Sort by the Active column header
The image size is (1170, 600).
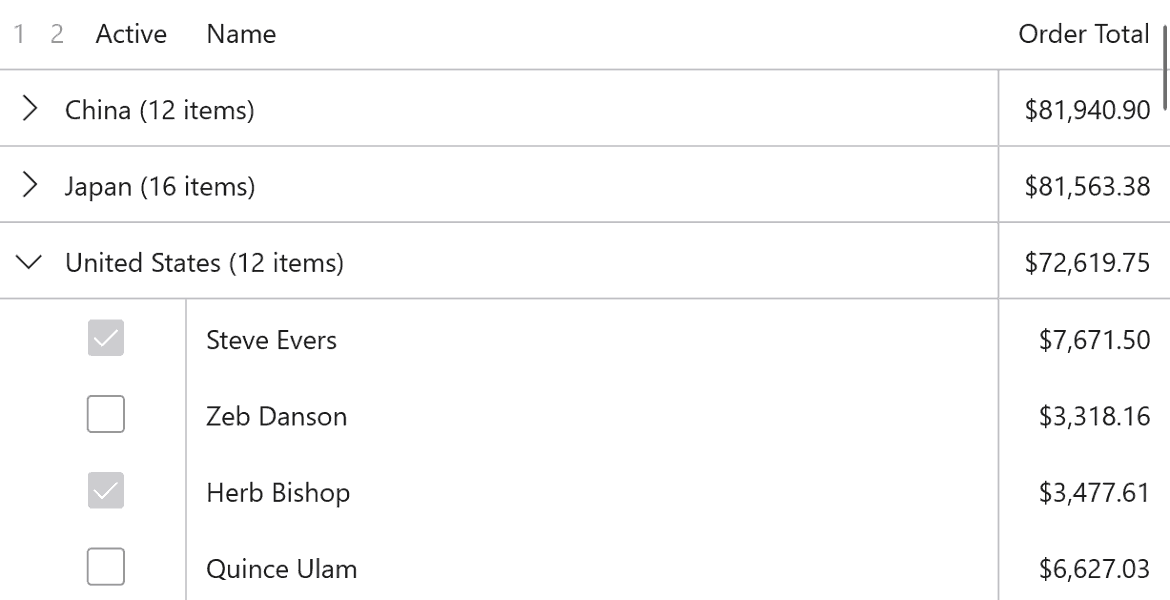point(131,34)
